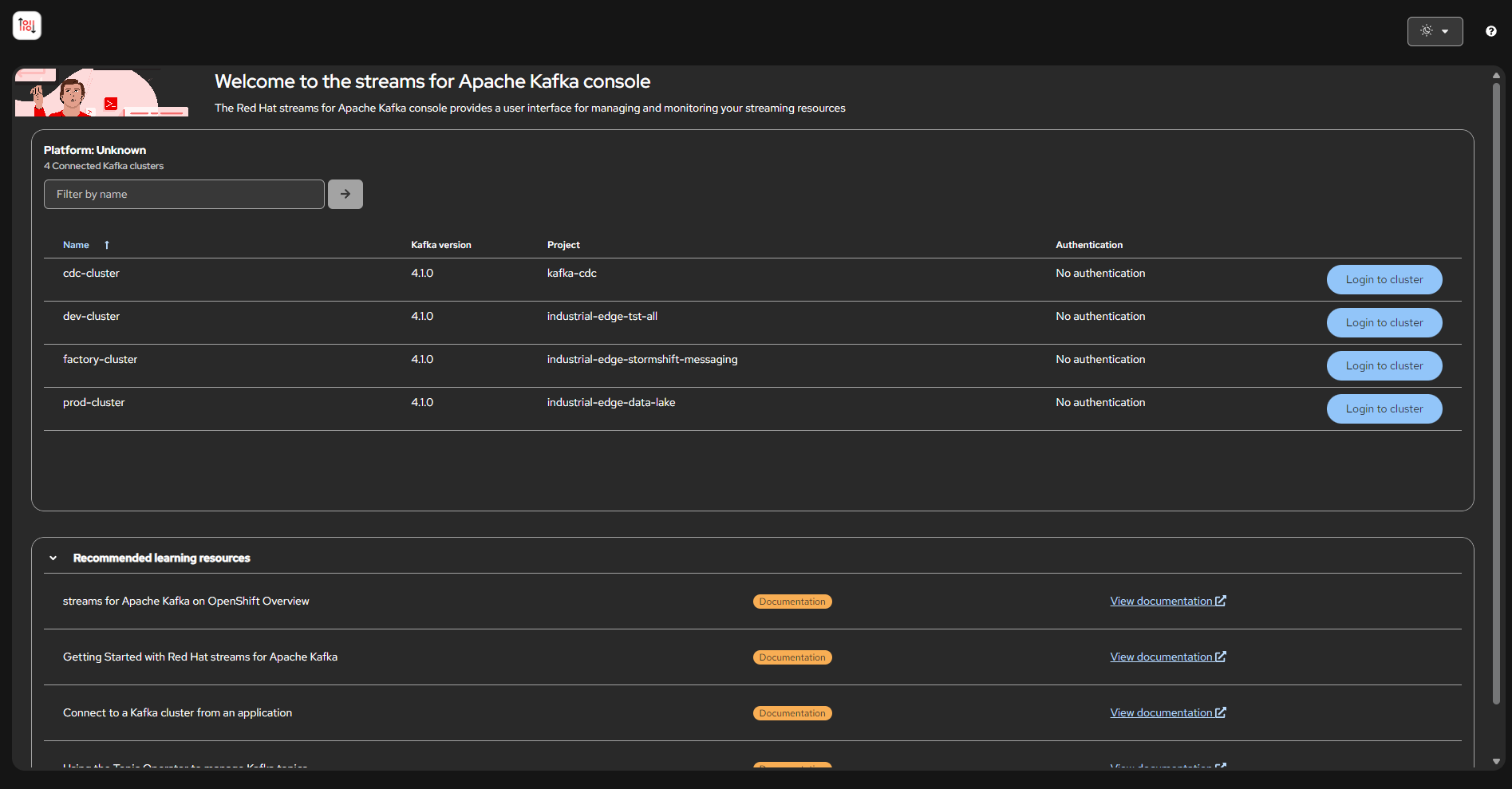Screen dimensions: 1512x789
Task: Collapse Recommended learning resources section
Action: [53, 558]
